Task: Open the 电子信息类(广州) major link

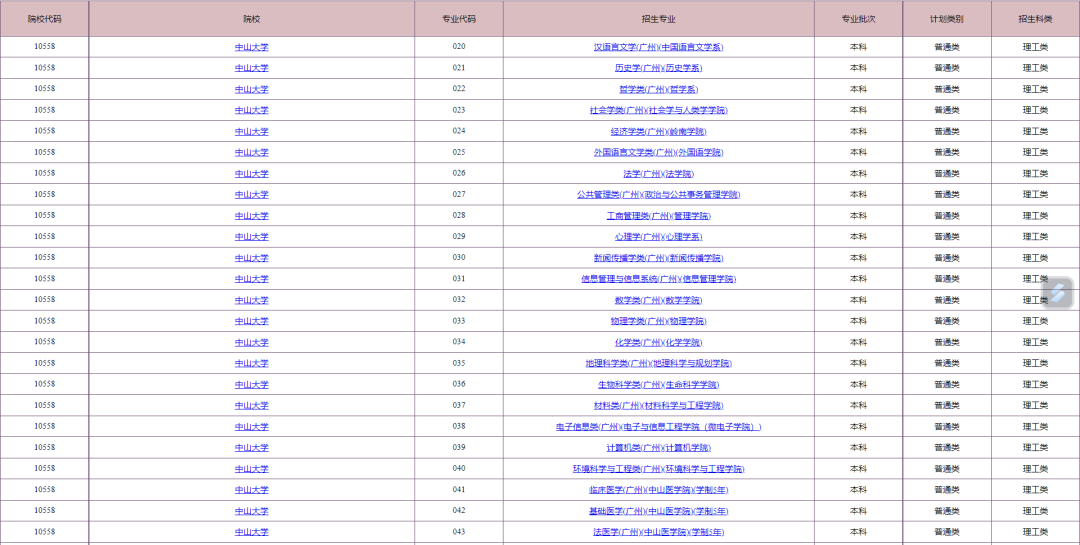Action: point(658,426)
